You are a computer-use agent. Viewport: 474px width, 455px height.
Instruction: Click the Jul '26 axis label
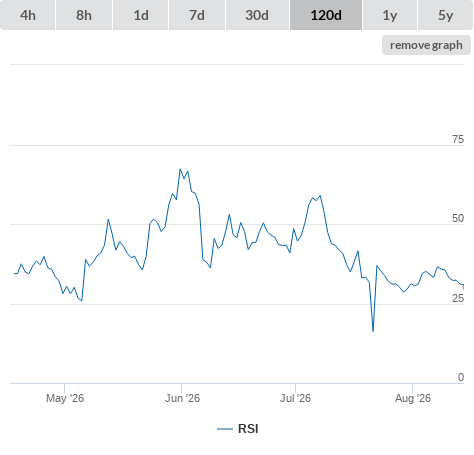point(295,398)
